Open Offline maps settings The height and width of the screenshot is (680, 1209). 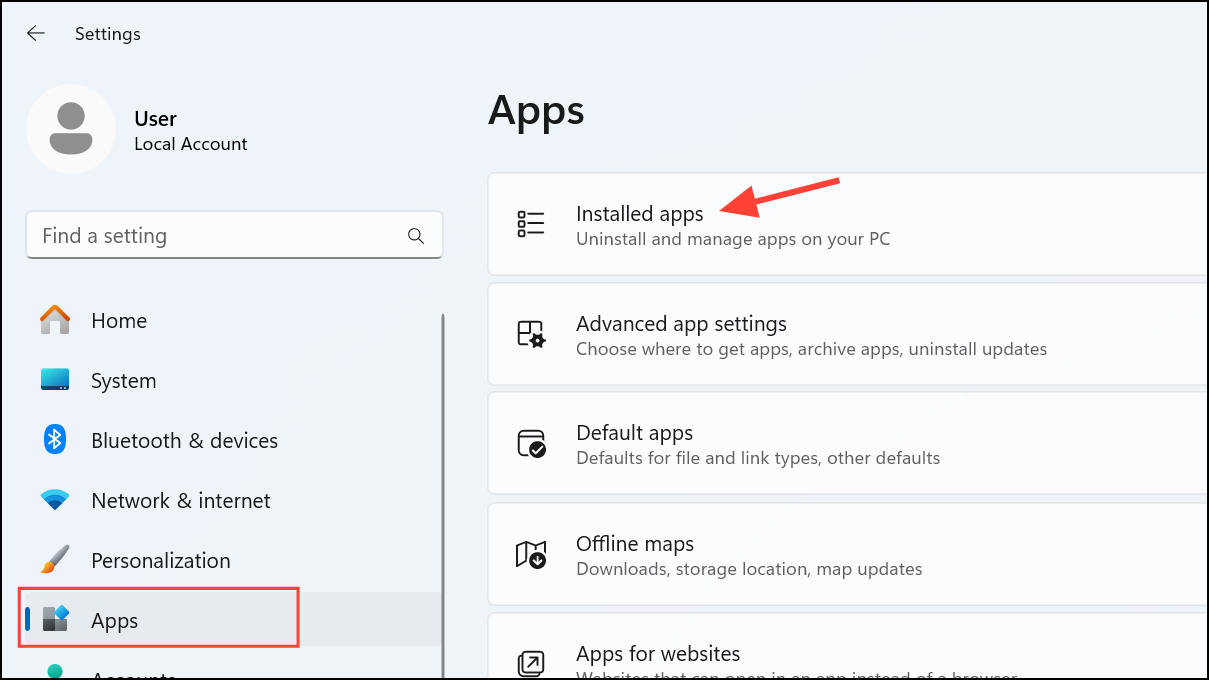848,554
